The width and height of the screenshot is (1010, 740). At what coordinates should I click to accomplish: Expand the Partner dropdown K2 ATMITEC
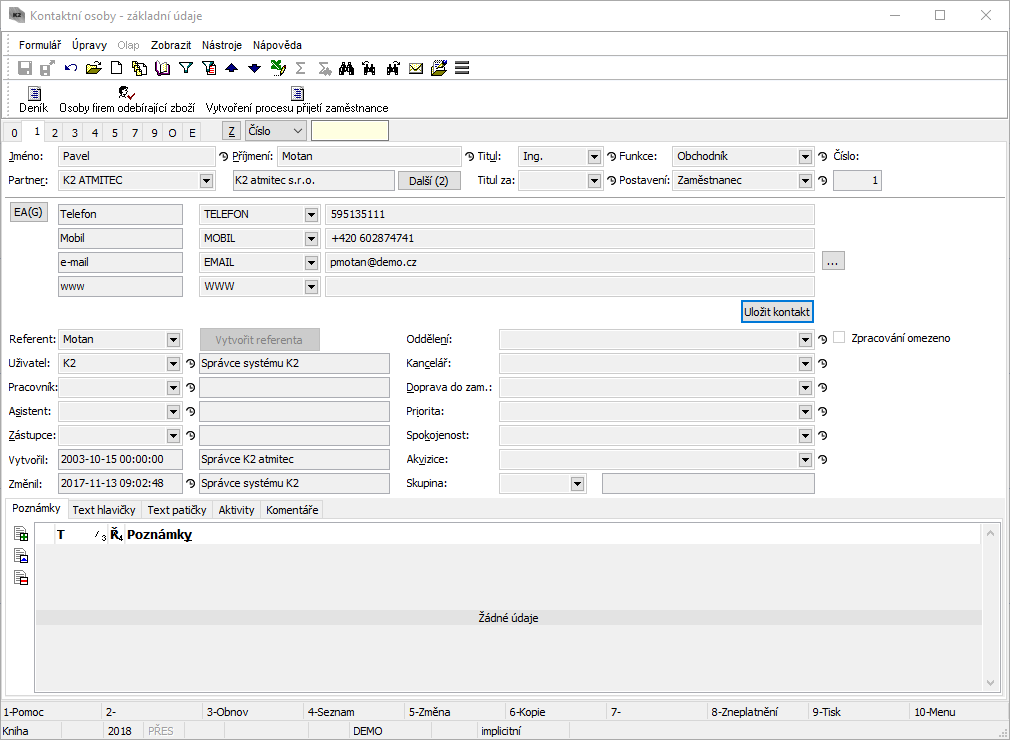206,181
